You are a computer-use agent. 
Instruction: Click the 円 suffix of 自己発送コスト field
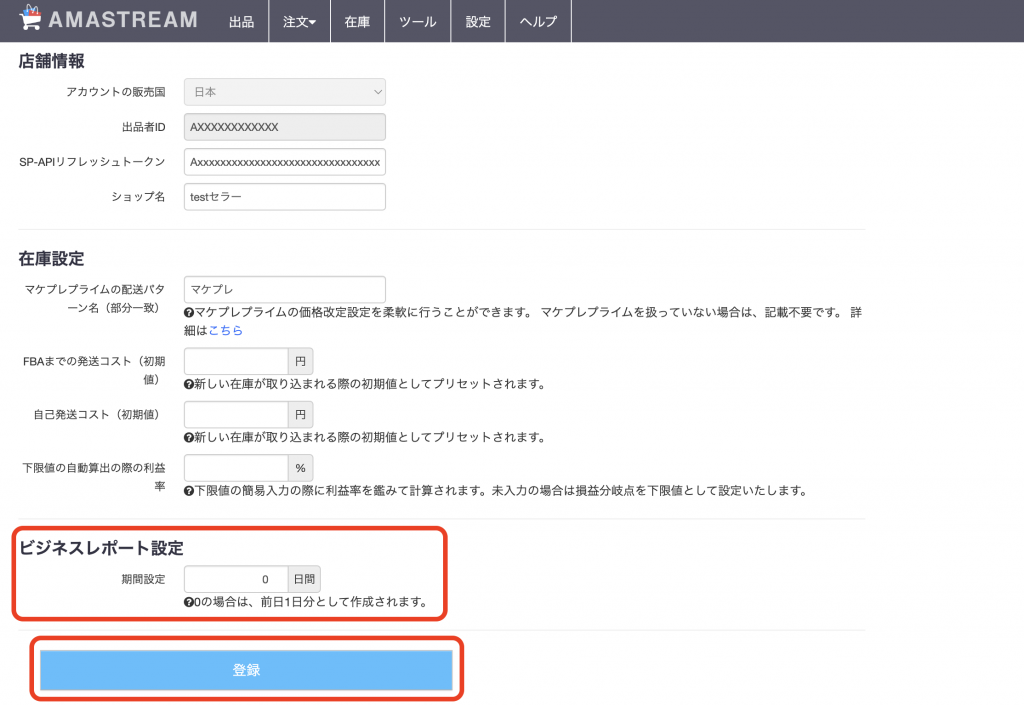click(300, 415)
